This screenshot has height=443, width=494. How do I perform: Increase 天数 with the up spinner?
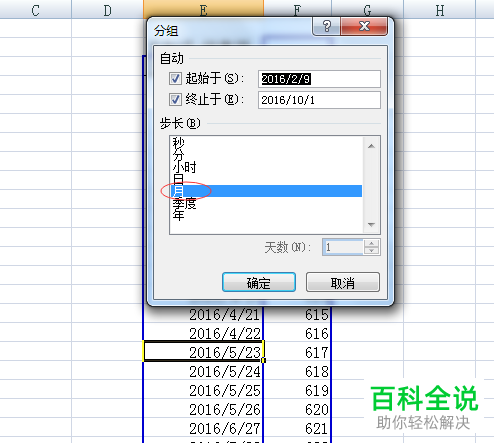coord(371,243)
